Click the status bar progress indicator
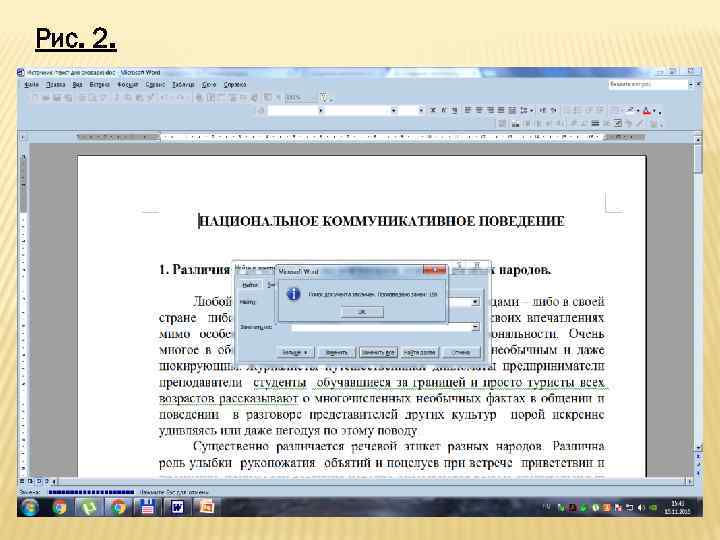 [91, 492]
